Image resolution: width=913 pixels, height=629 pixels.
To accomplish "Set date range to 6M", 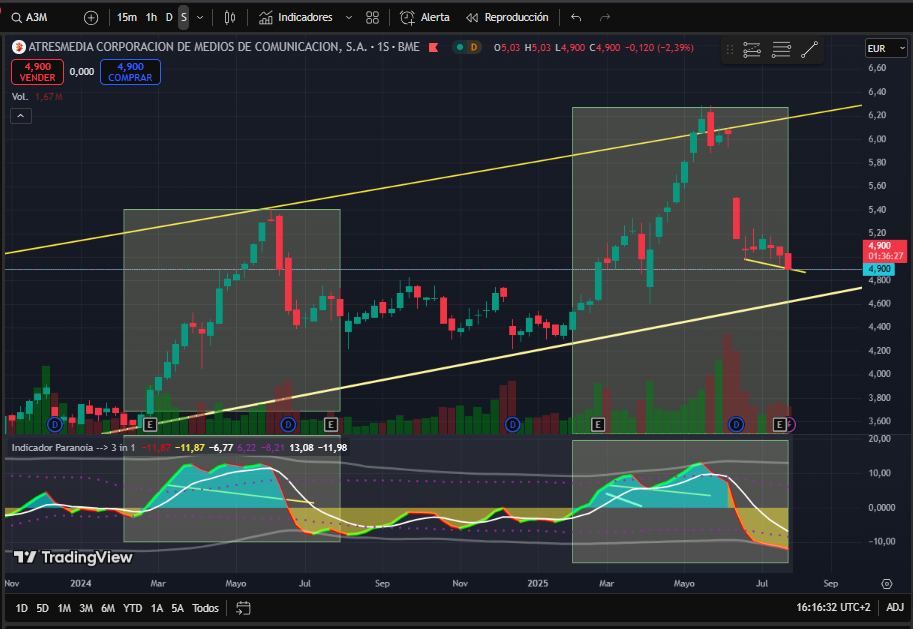I will pos(108,608).
